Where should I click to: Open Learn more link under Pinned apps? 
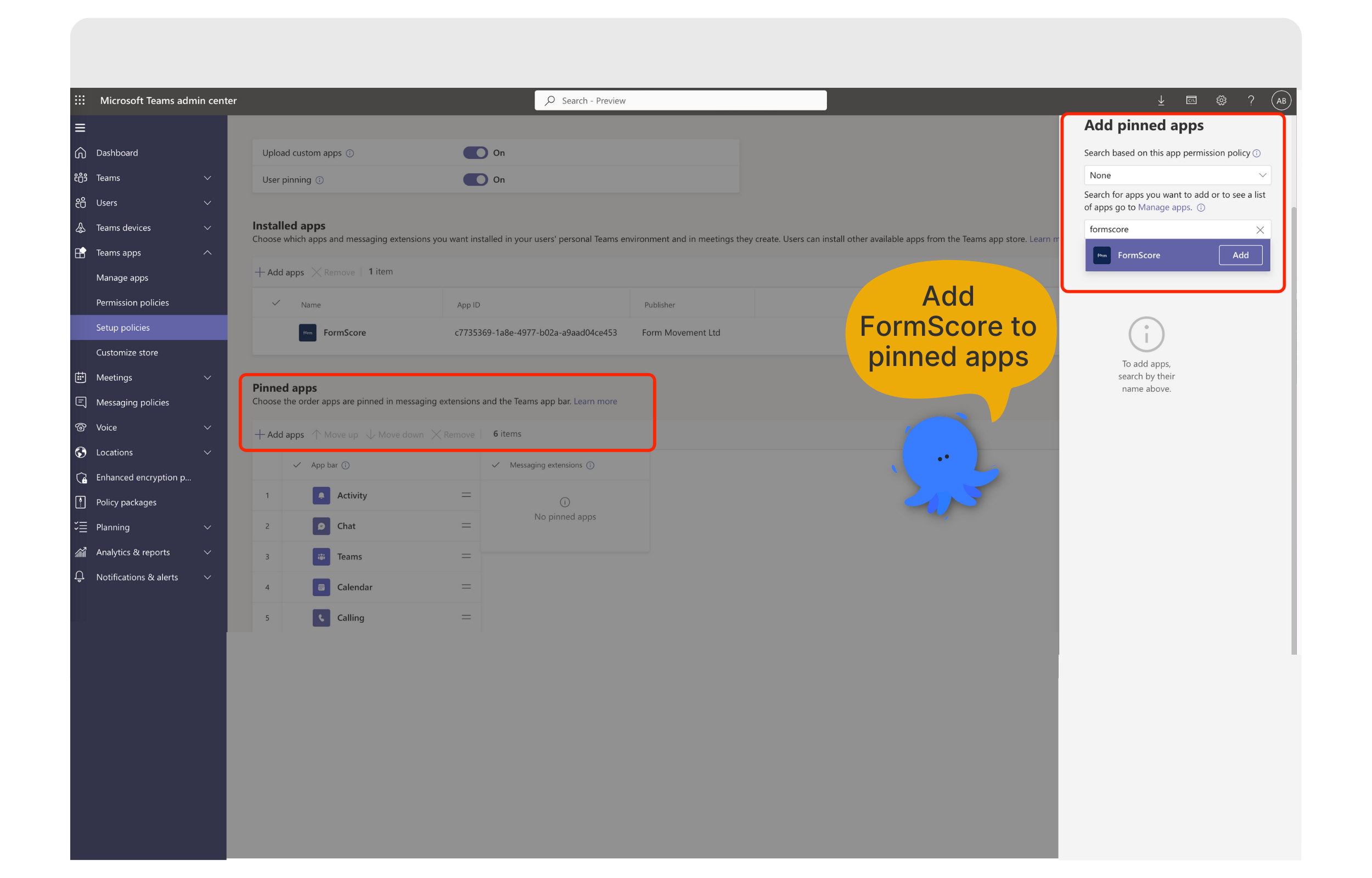point(595,401)
